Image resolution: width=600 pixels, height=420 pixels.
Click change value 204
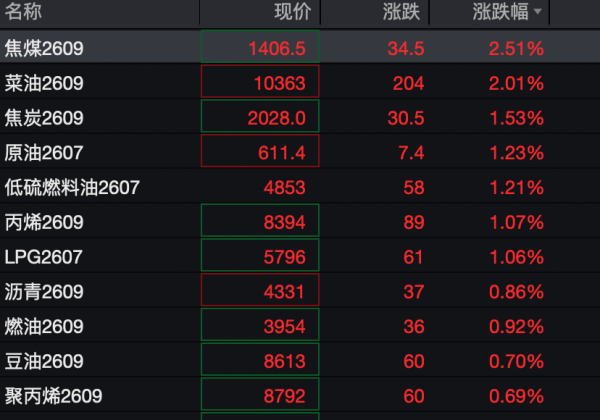pos(408,84)
